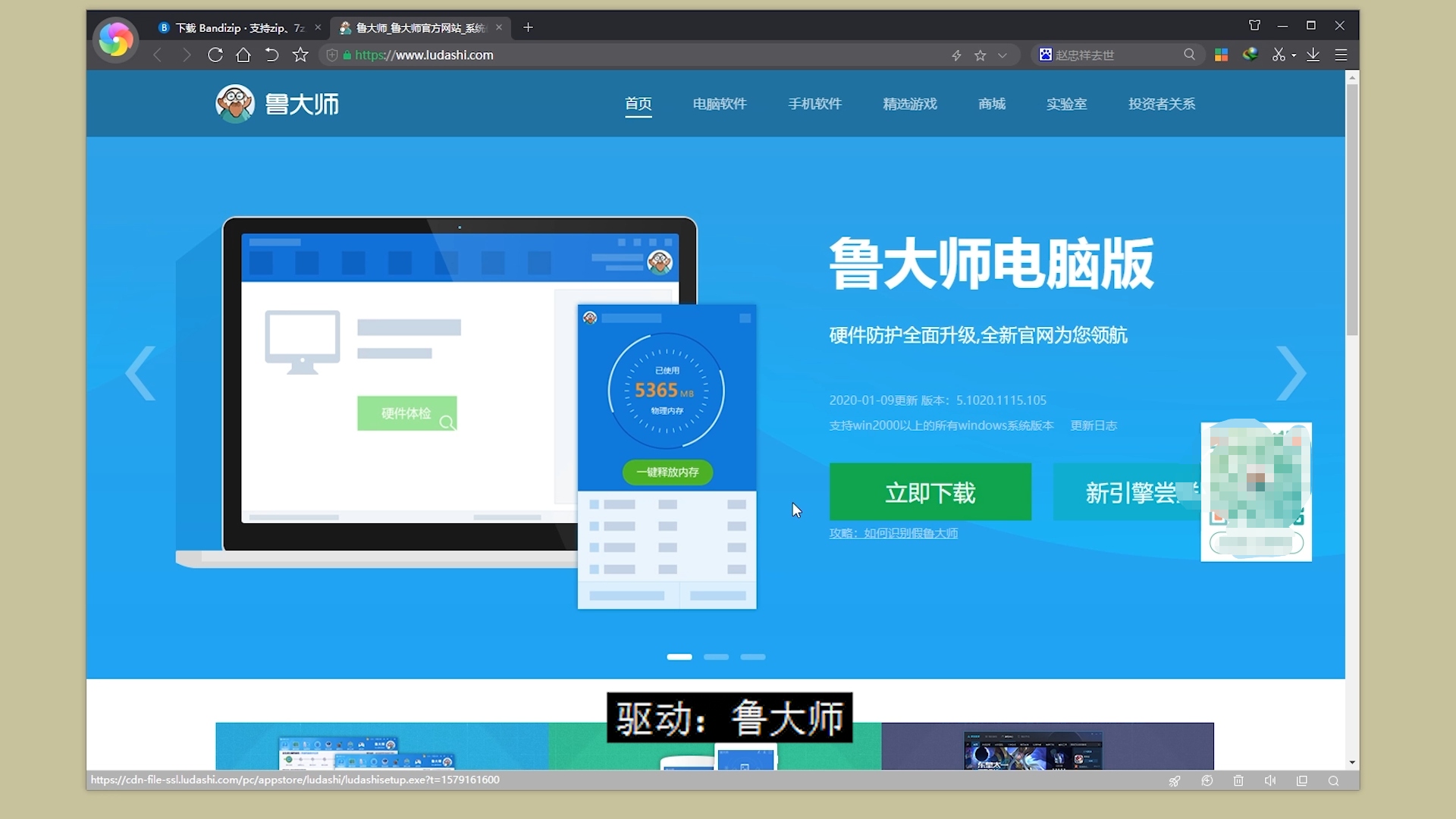
Task: Click the right bottom dark game thumbnail
Action: (x=1047, y=746)
